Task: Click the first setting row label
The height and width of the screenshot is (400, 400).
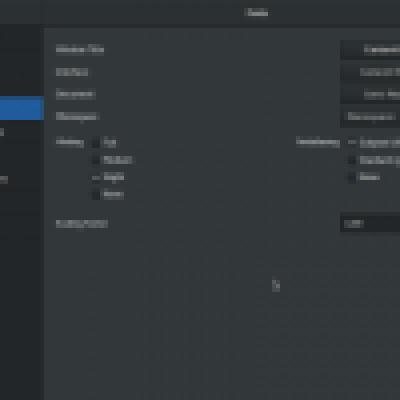Action: coord(80,50)
